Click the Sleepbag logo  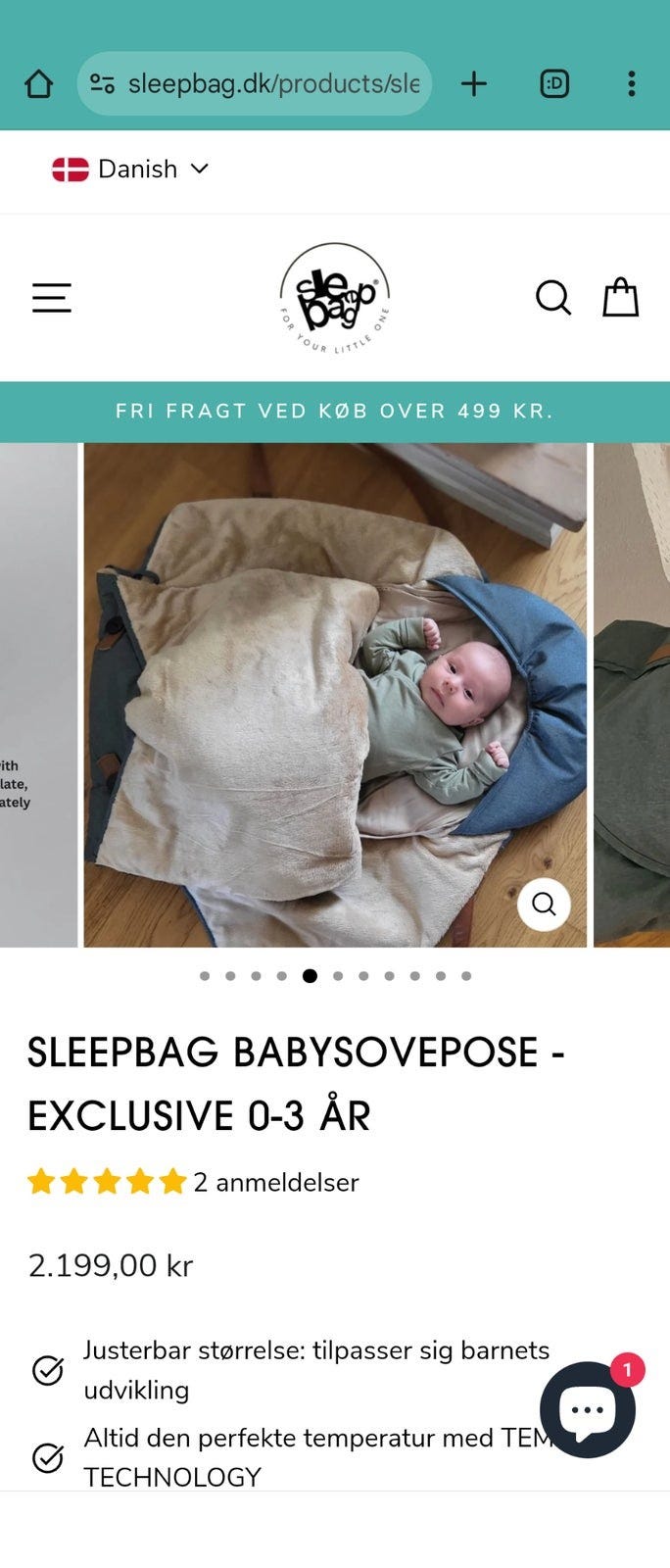(335, 298)
